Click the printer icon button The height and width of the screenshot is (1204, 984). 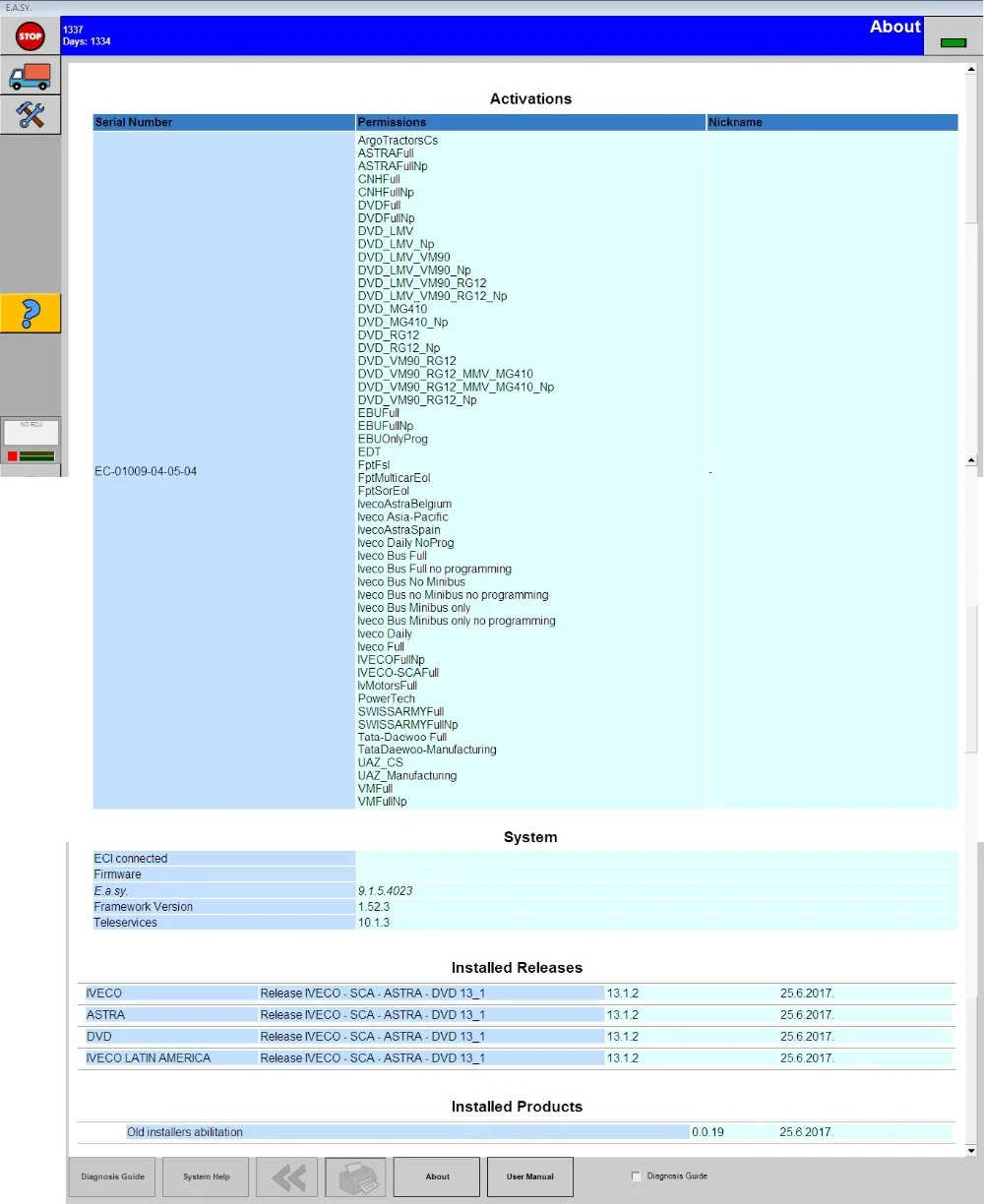[x=355, y=1176]
